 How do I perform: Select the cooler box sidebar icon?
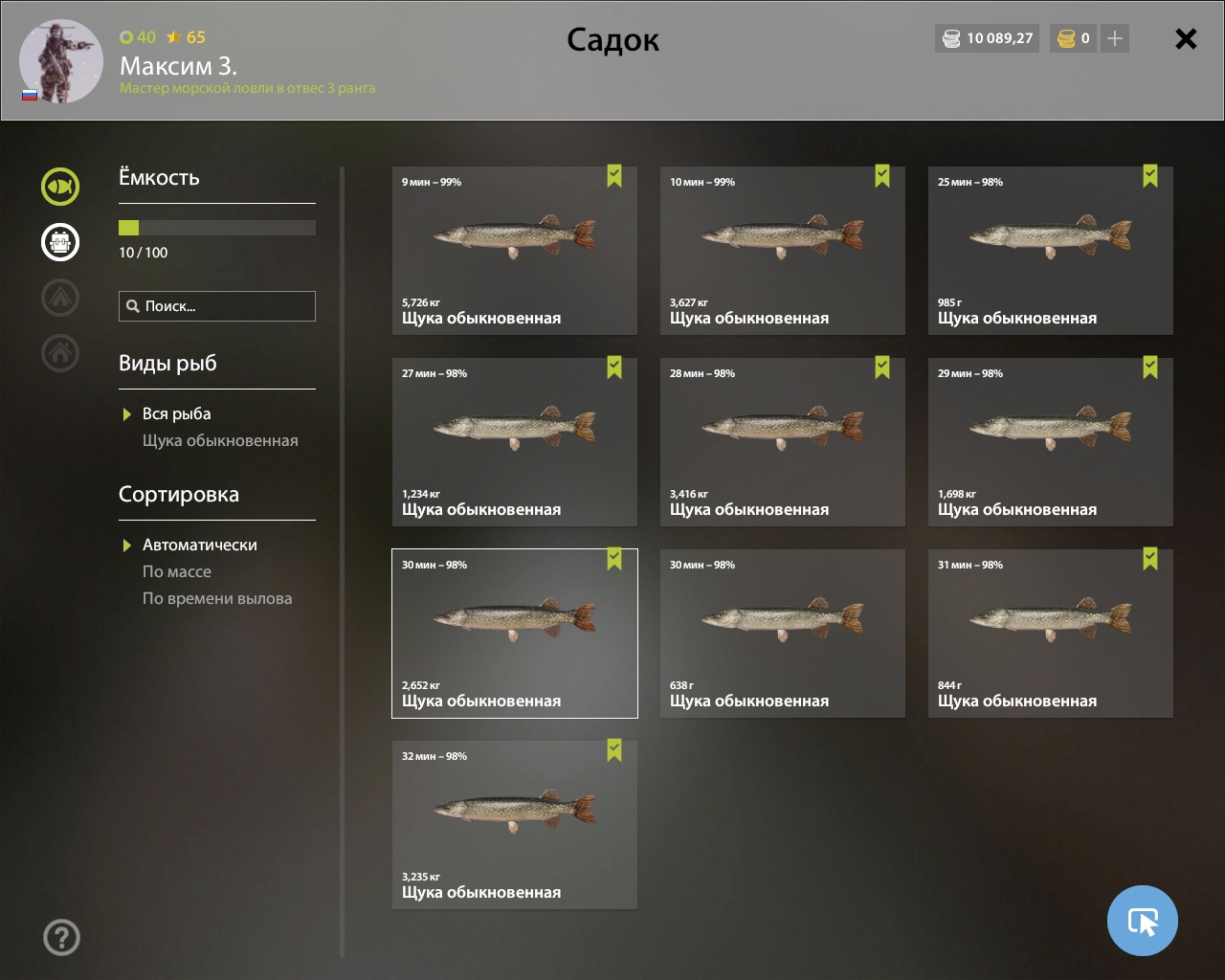pyautogui.click(x=60, y=241)
